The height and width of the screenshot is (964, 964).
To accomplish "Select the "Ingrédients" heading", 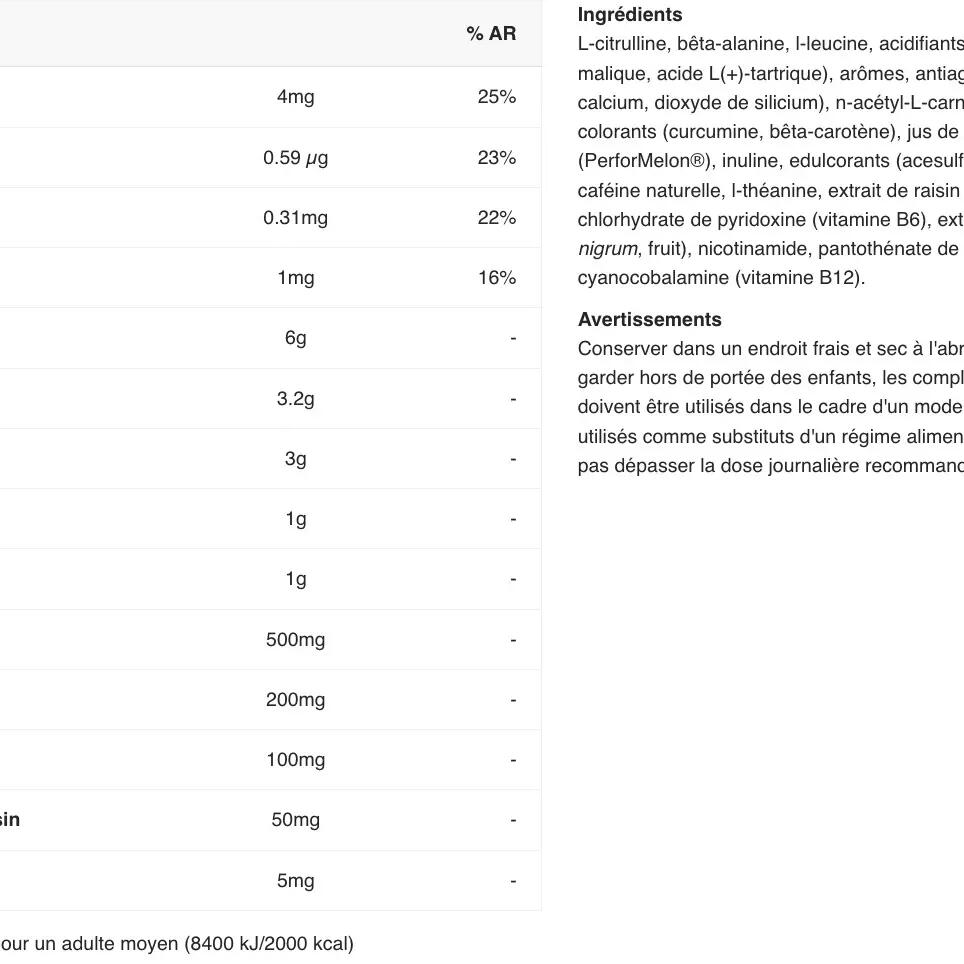I will (630, 15).
